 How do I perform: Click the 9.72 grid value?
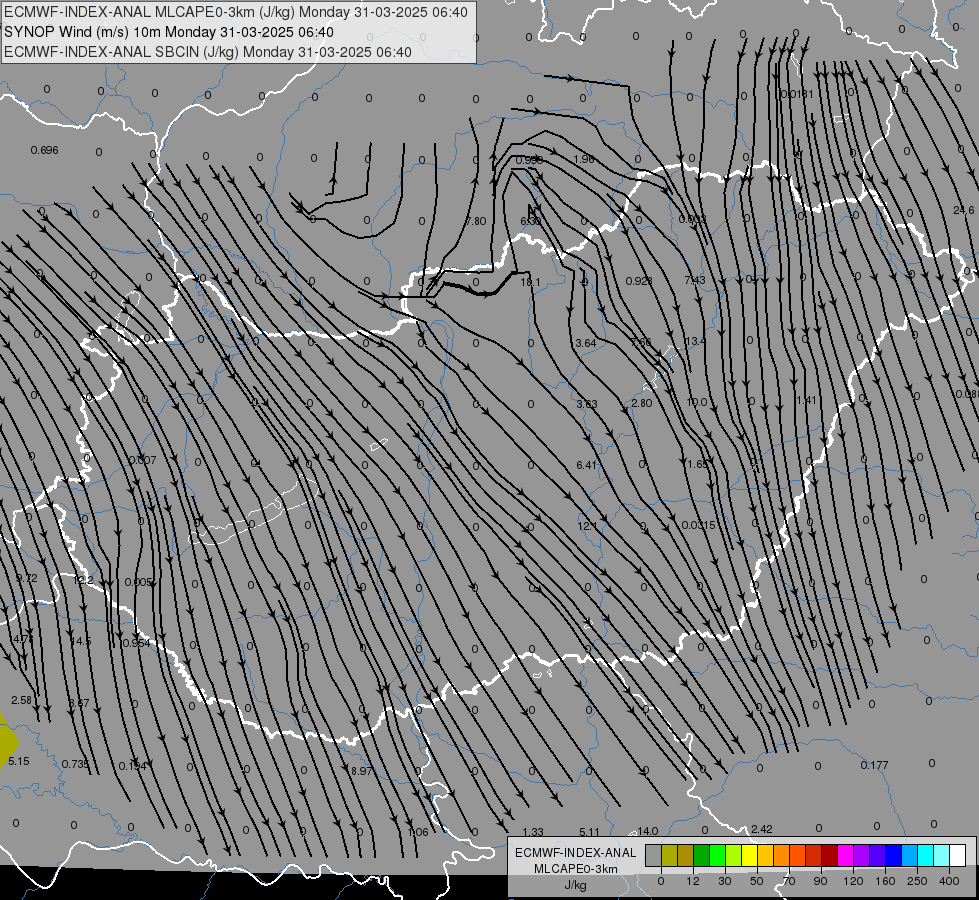point(26,578)
